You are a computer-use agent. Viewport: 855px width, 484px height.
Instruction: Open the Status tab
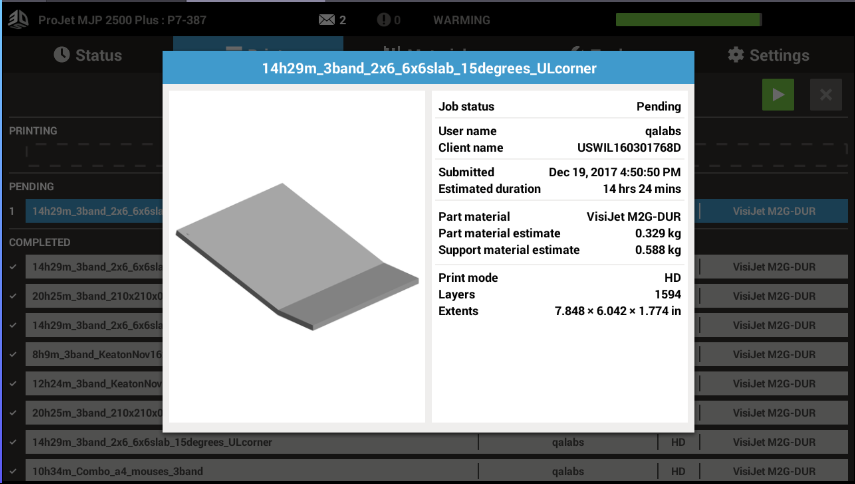[88, 55]
